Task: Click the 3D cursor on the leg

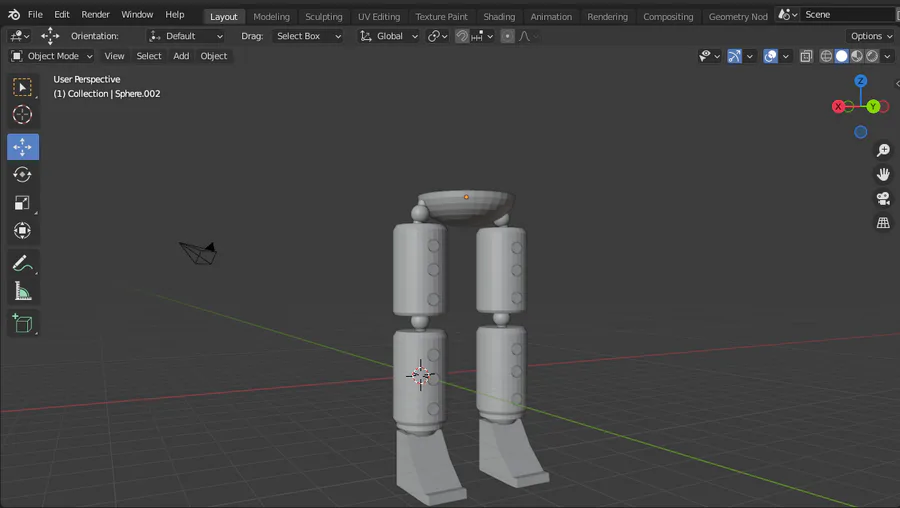Action: (420, 375)
